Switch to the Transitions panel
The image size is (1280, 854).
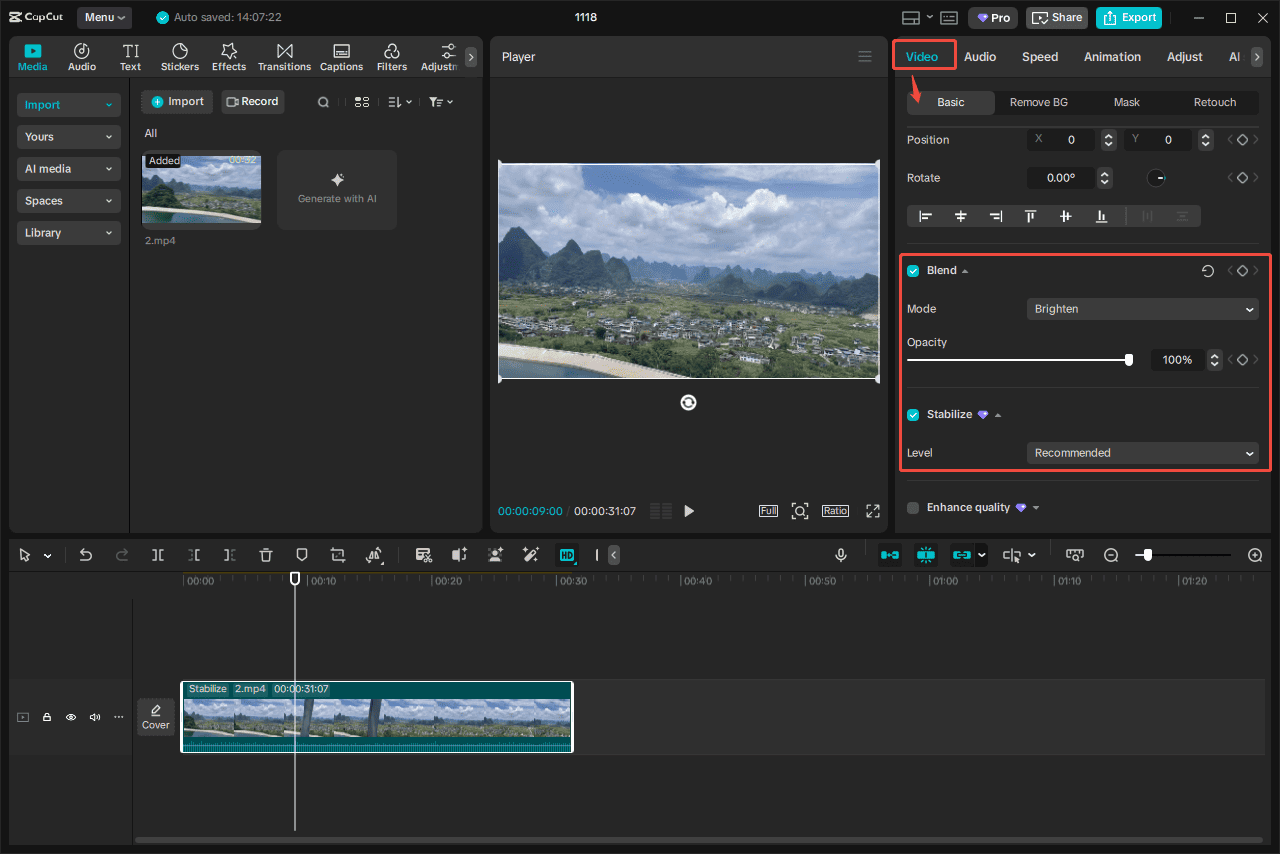284,56
